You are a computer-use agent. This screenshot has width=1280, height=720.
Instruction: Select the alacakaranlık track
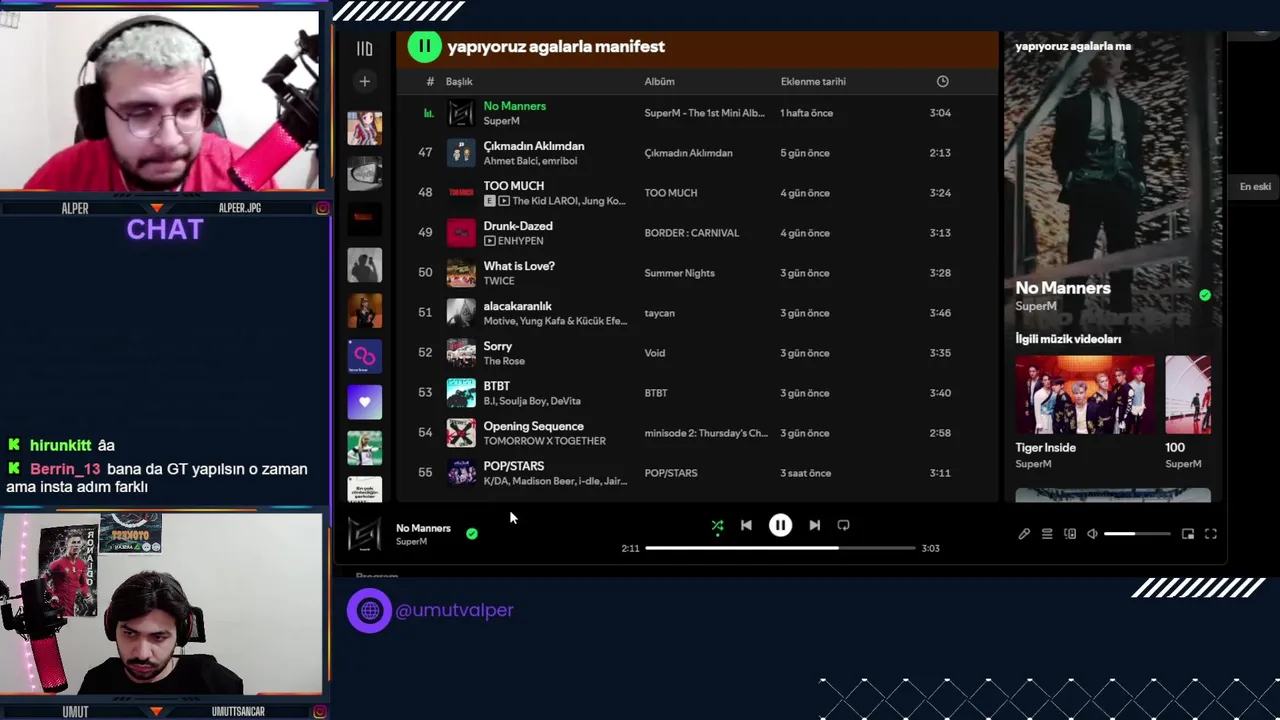pyautogui.click(x=697, y=313)
